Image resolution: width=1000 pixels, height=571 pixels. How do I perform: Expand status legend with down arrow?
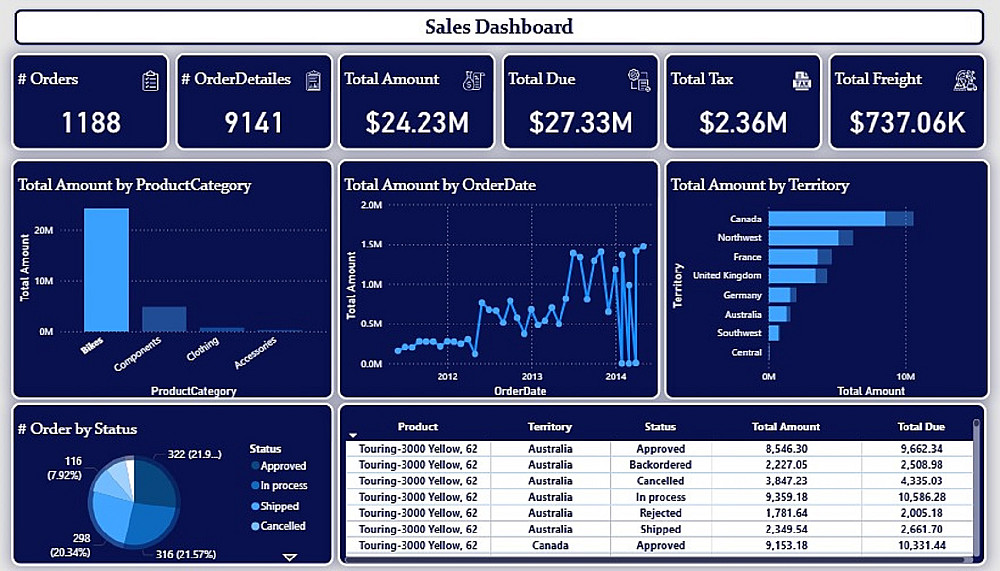(290, 557)
